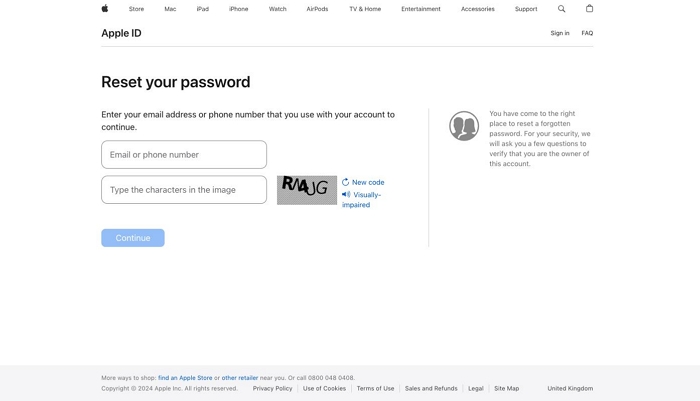This screenshot has height=401, width=700.
Task: Open the Mac menu item
Action: tap(170, 9)
